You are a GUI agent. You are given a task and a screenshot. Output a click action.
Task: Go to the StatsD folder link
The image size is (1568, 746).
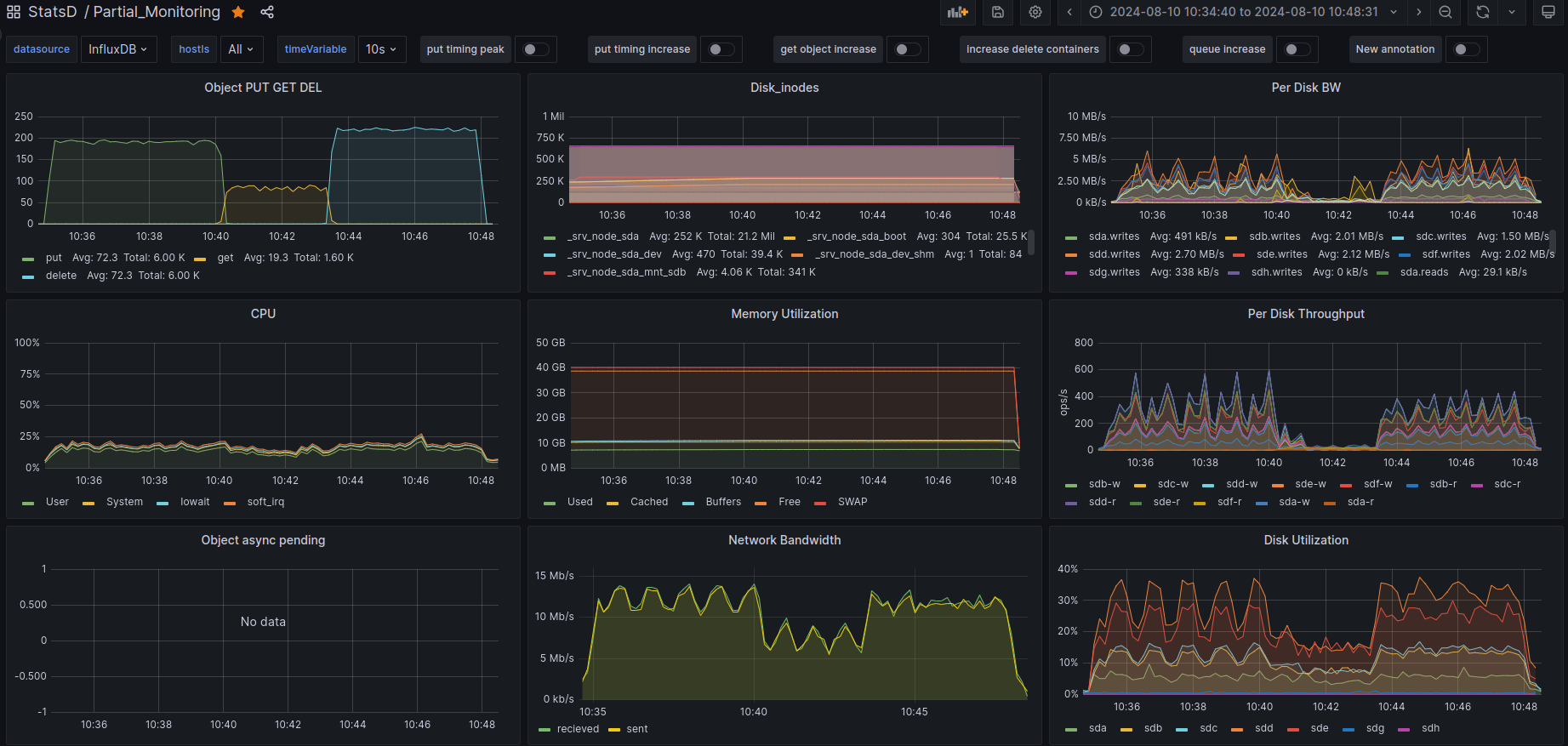52,12
